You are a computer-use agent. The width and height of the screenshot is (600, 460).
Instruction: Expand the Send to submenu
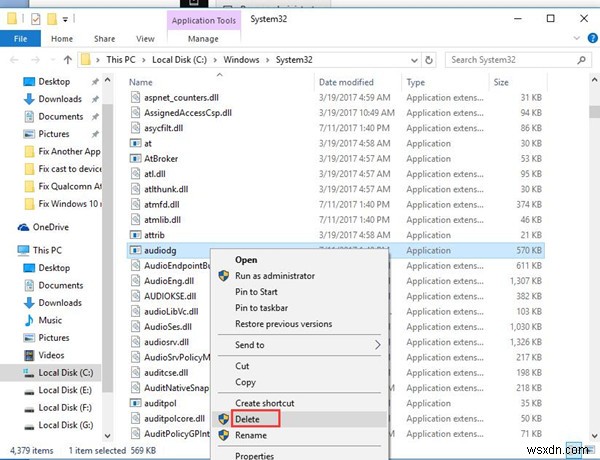(300, 345)
